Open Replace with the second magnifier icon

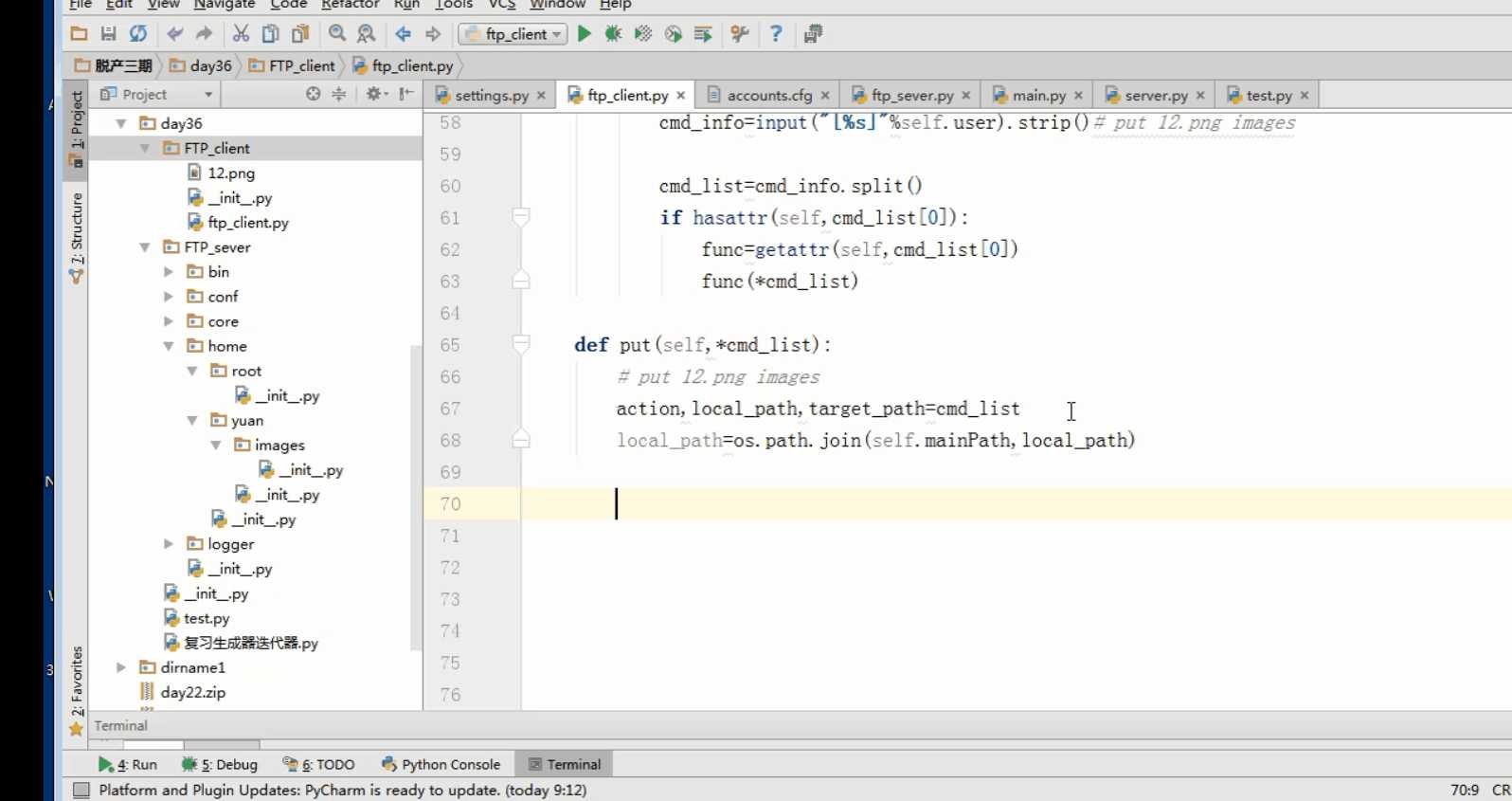pos(367,34)
